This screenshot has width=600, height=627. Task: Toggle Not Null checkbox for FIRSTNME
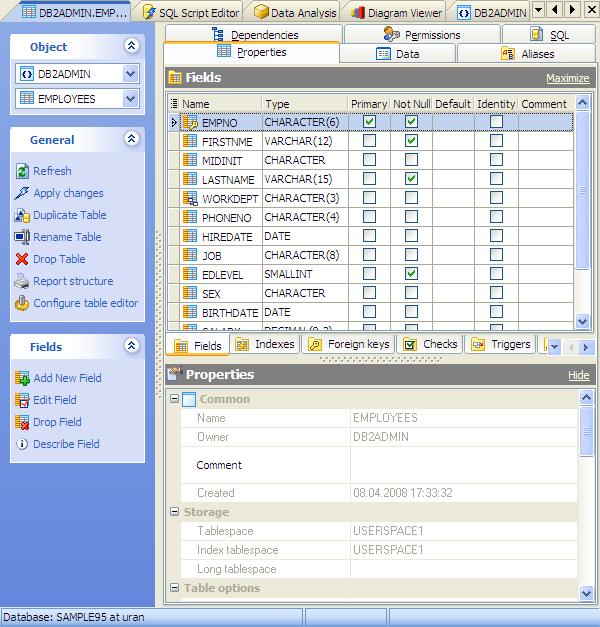[411, 140]
